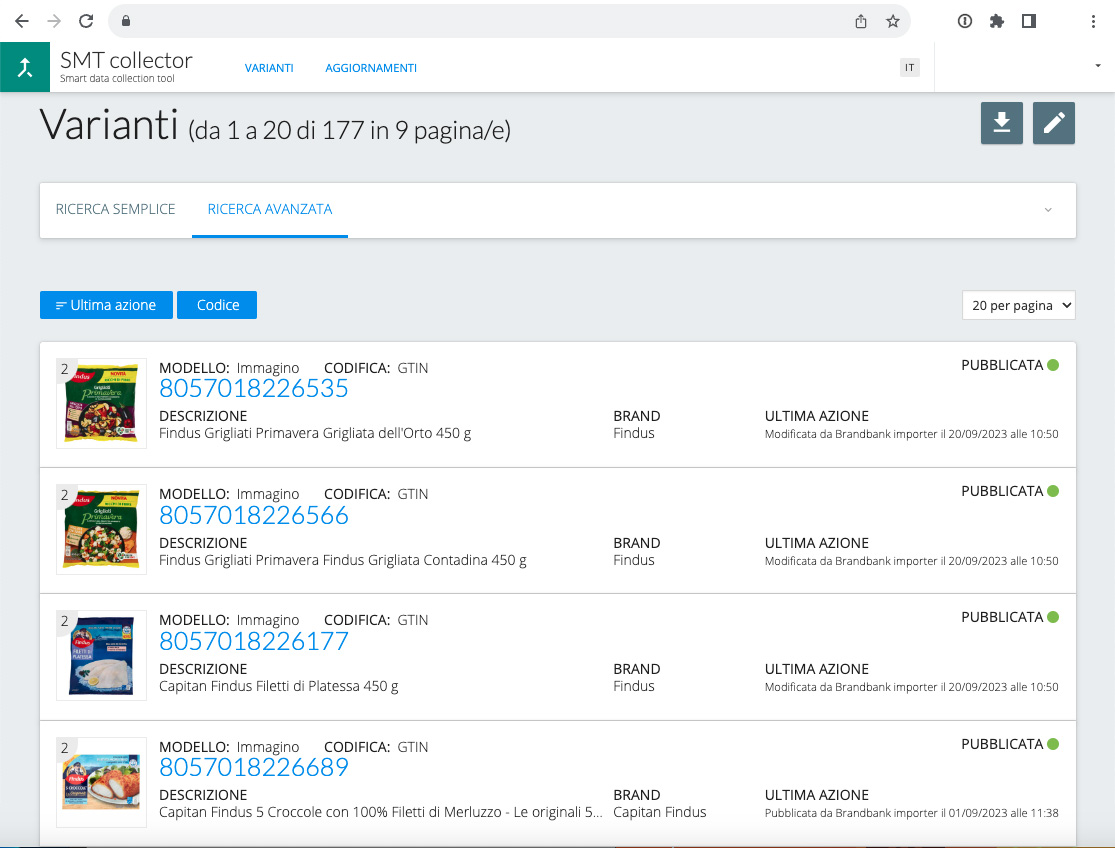Click PUBBLICATA status of variant 8057018226689
1115x848 pixels.
pyautogui.click(x=1010, y=744)
